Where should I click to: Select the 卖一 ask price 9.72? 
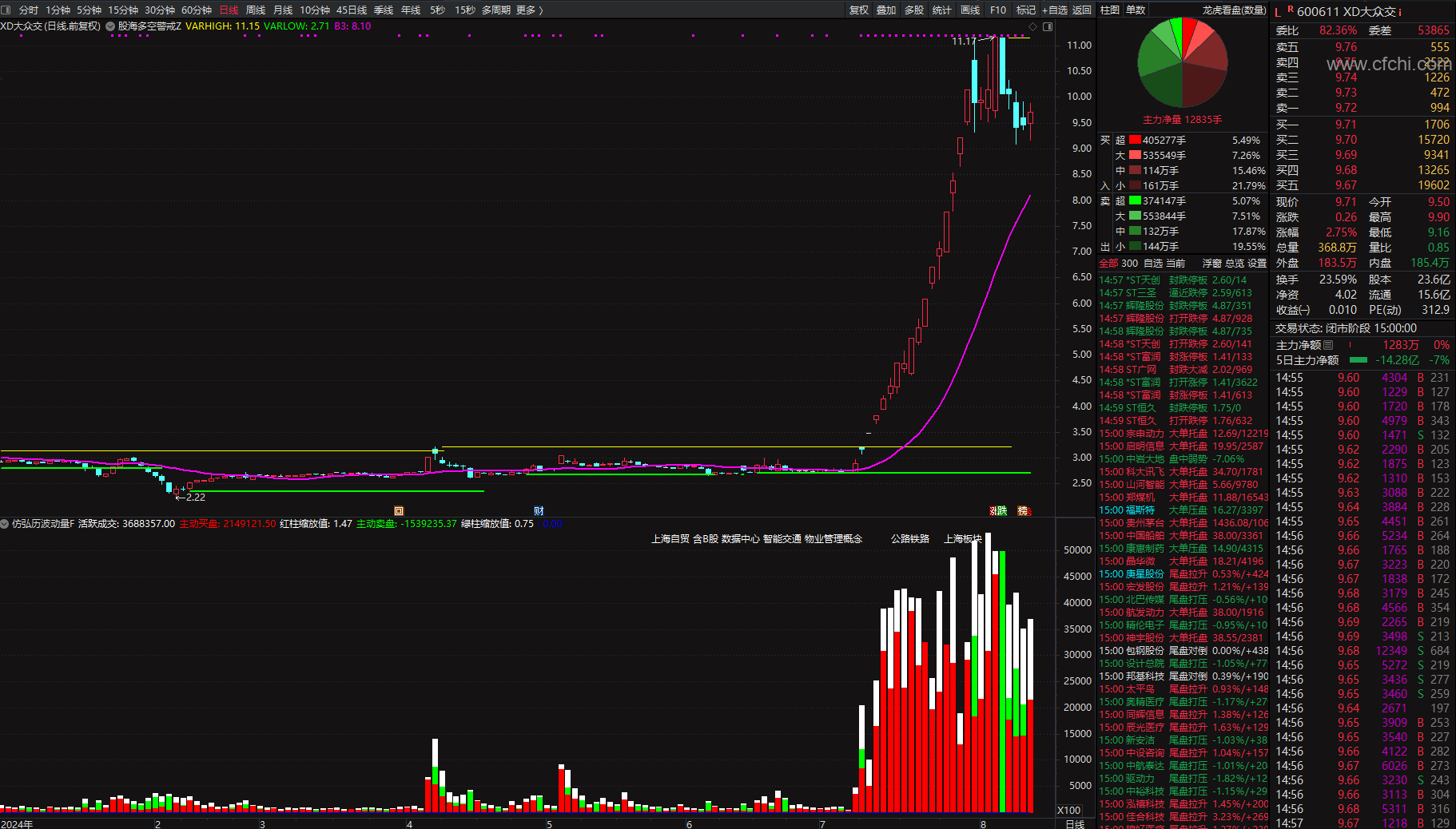coord(1346,108)
